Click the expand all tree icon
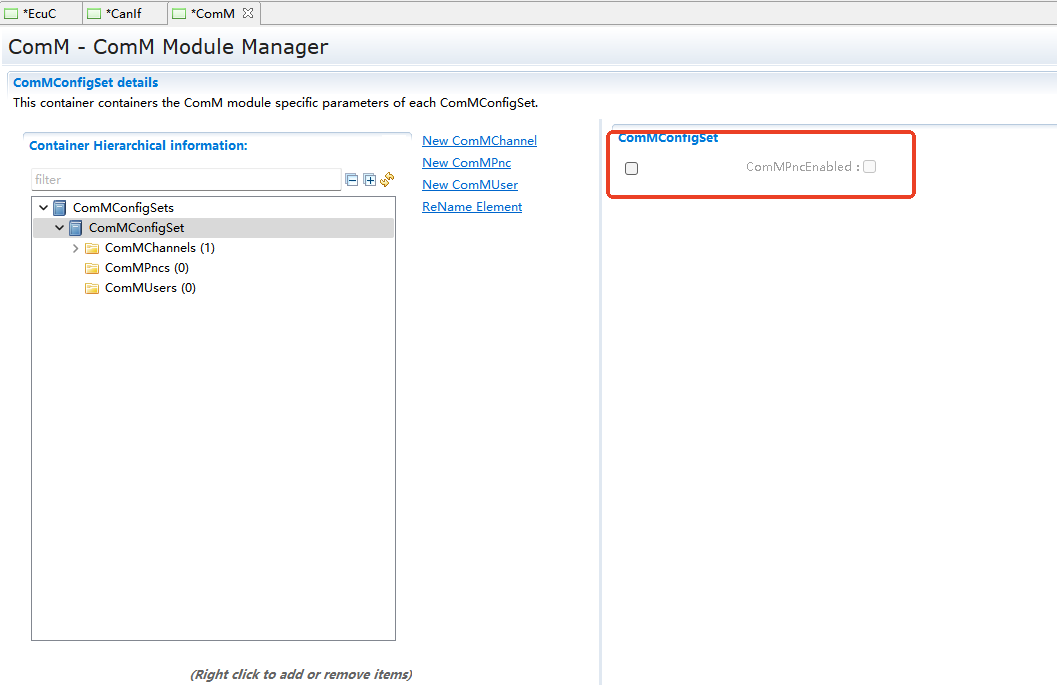This screenshot has width=1057, height=685. pos(369,180)
